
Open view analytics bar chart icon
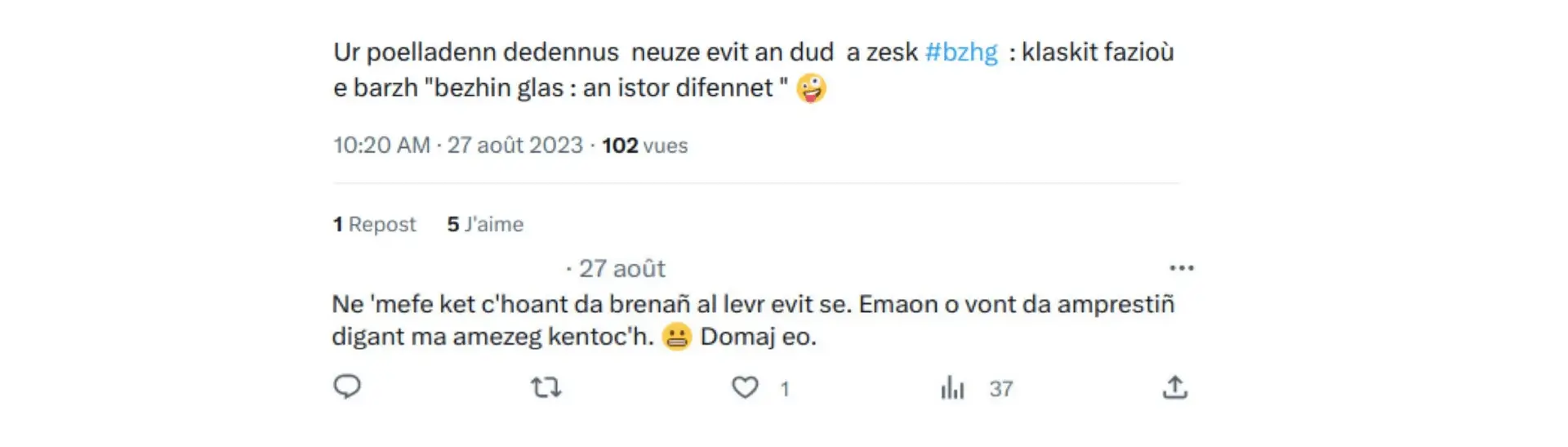coord(952,387)
